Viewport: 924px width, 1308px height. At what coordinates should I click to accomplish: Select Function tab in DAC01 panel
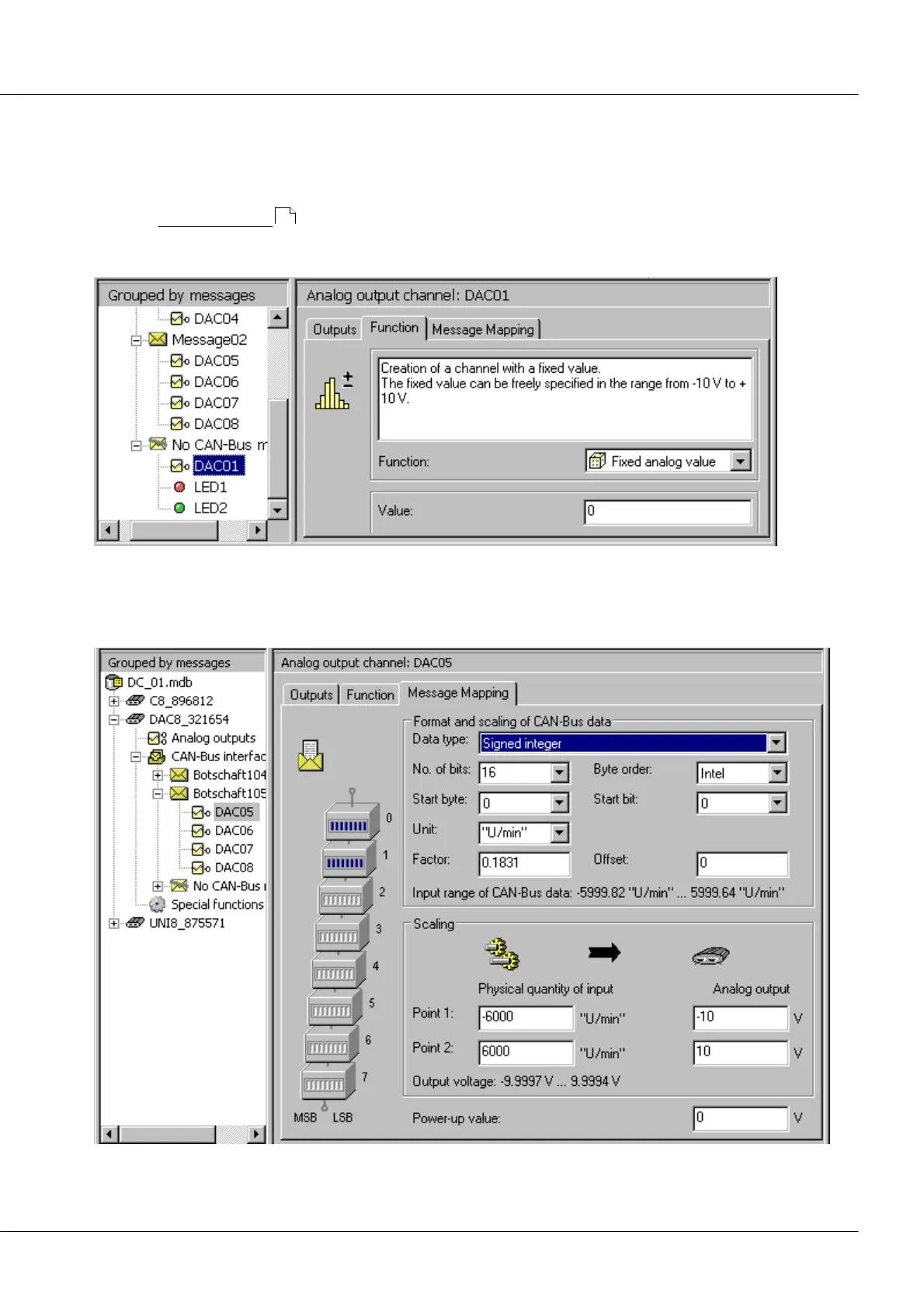coord(394,328)
